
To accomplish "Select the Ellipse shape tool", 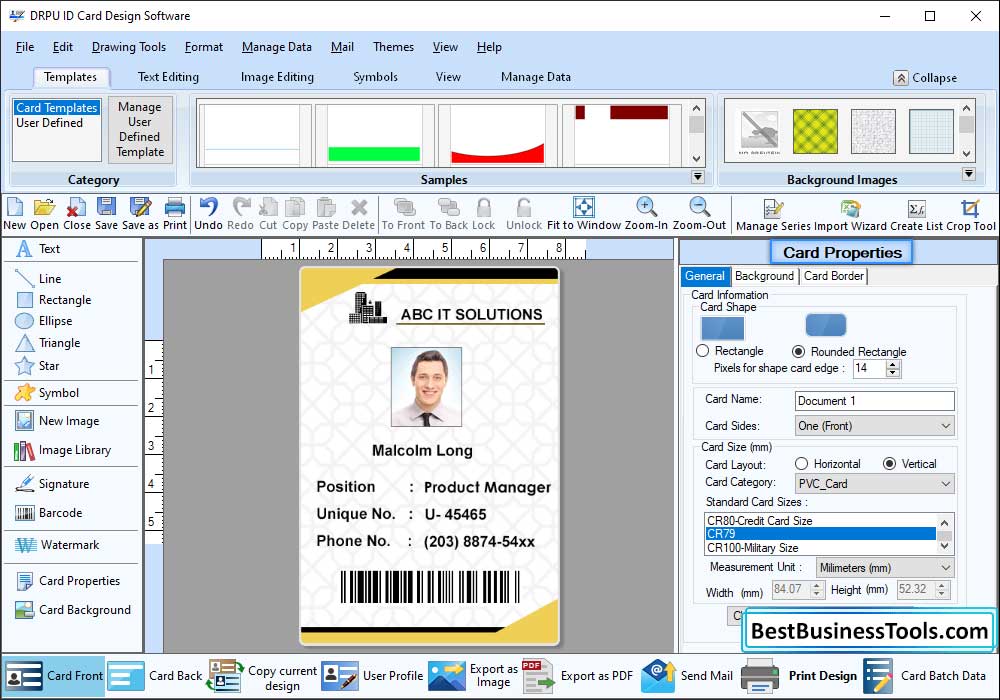I will (x=43, y=321).
